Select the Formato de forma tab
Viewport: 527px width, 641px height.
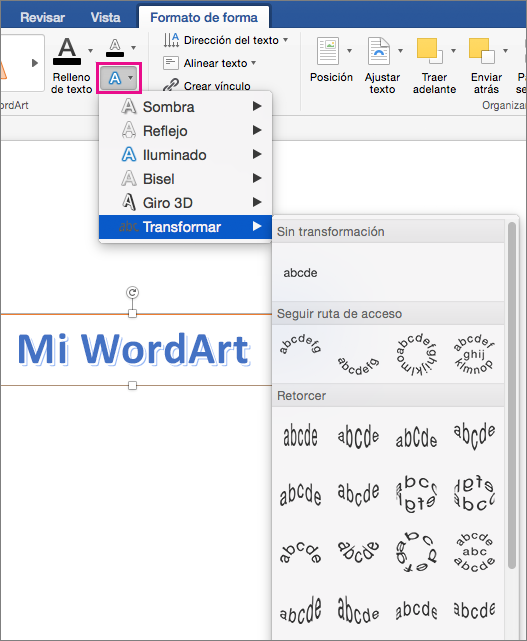pyautogui.click(x=204, y=18)
